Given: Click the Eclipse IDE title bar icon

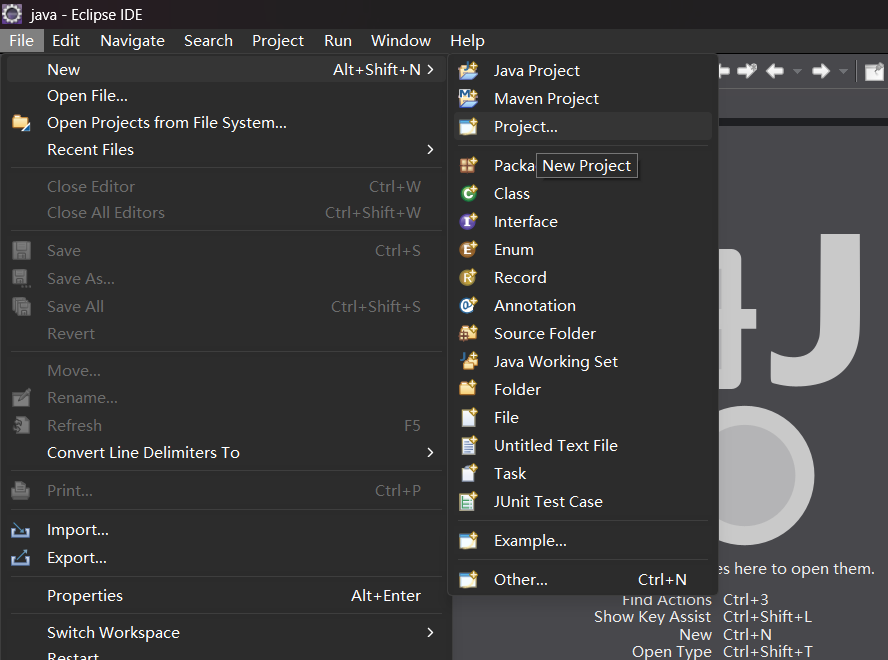Looking at the screenshot, I should pyautogui.click(x=11, y=14).
